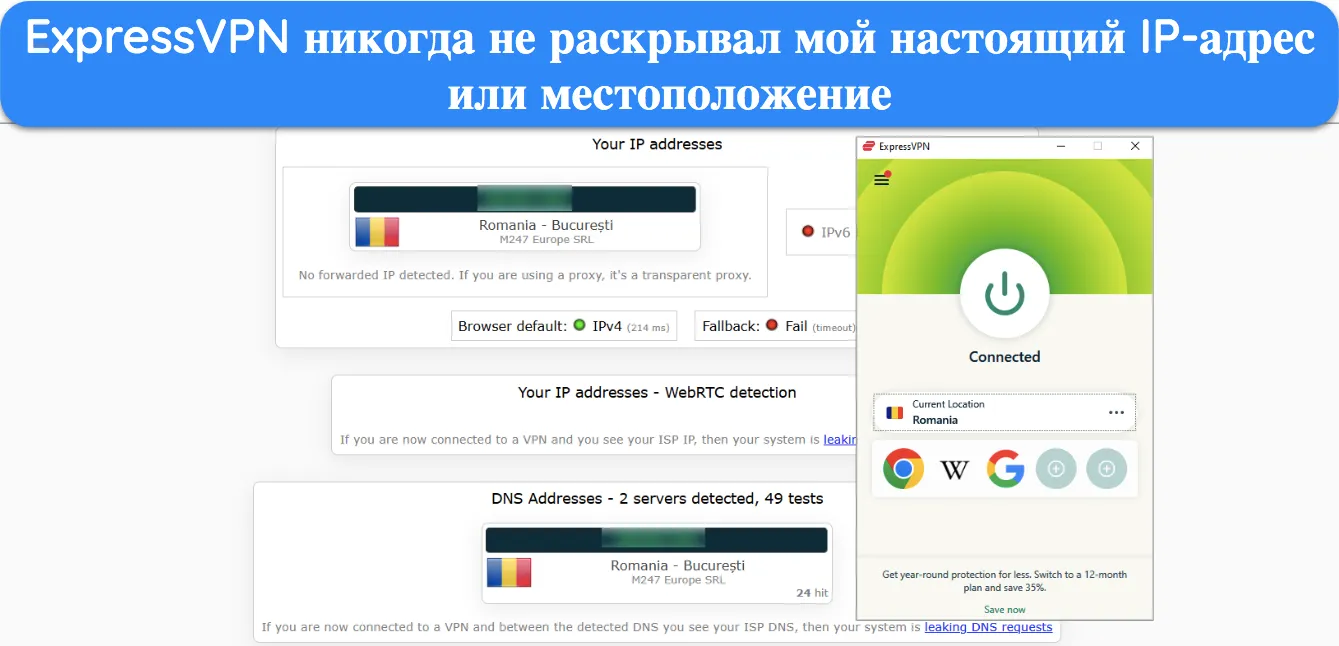1339x646 pixels.
Task: Click M247 Europe SRL under DNS address
Action: [x=678, y=580]
